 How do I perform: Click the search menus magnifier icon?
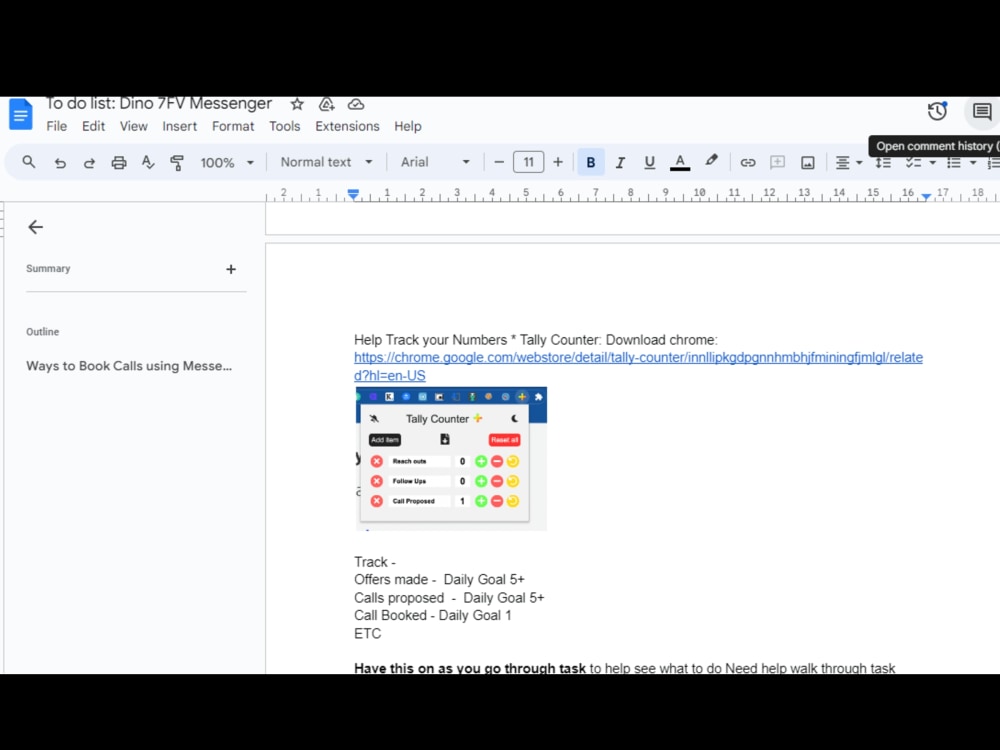pyautogui.click(x=29, y=162)
